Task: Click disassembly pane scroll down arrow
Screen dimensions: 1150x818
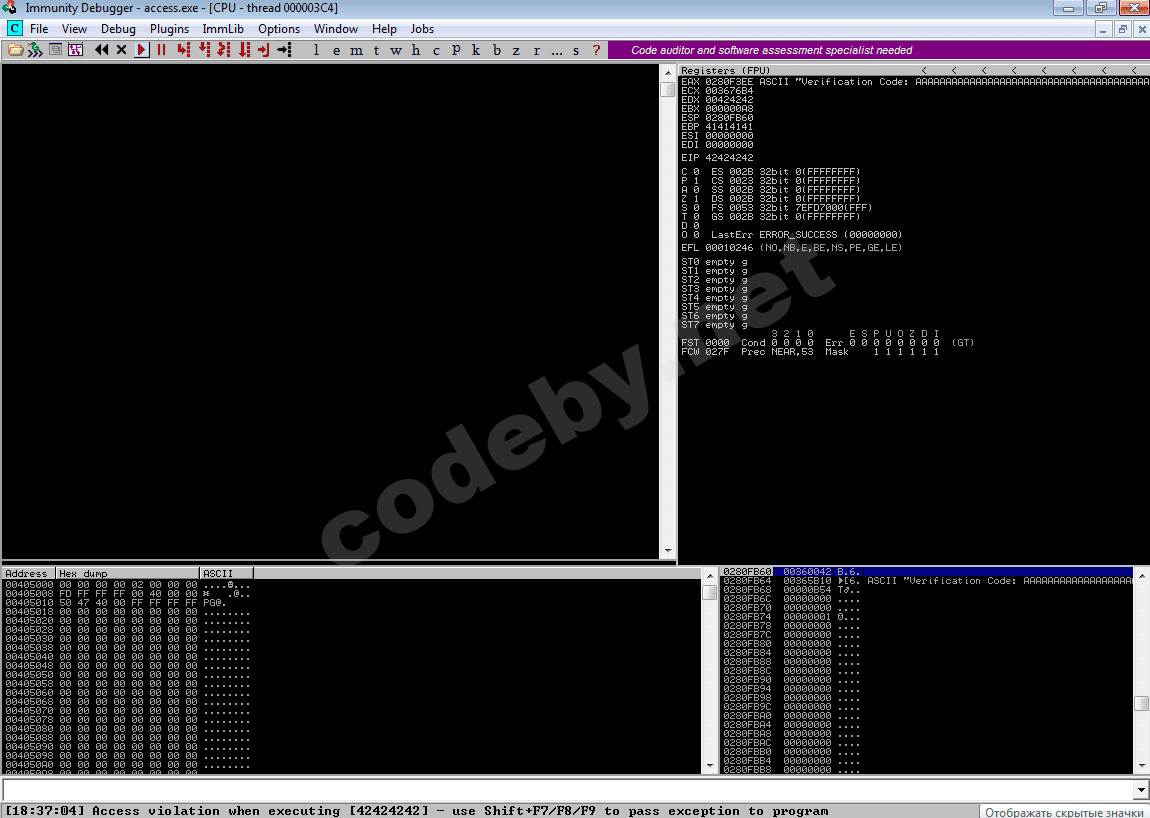Action: (667, 550)
